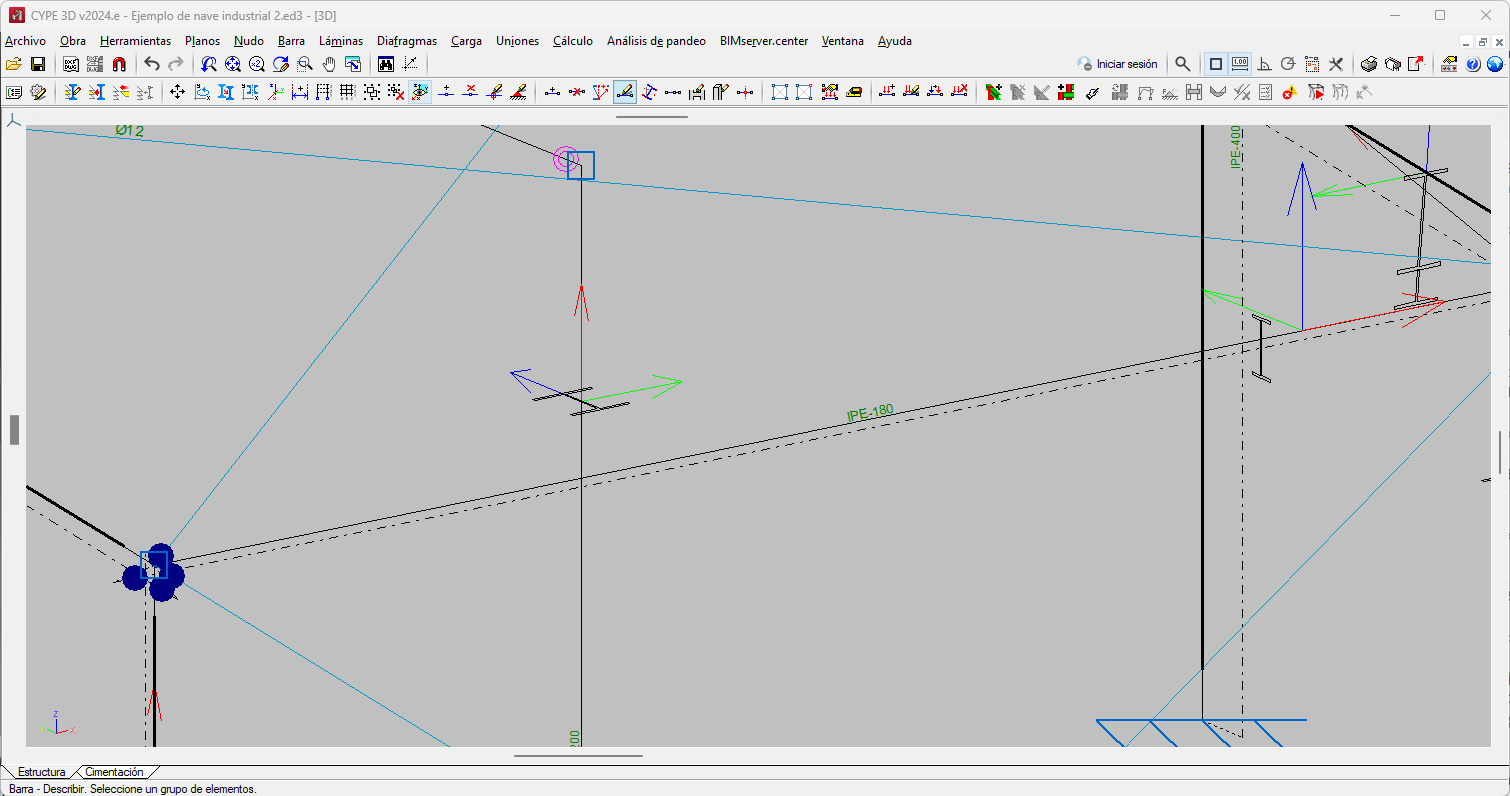Click the undo arrow icon
The height and width of the screenshot is (796, 1510).
click(x=152, y=64)
